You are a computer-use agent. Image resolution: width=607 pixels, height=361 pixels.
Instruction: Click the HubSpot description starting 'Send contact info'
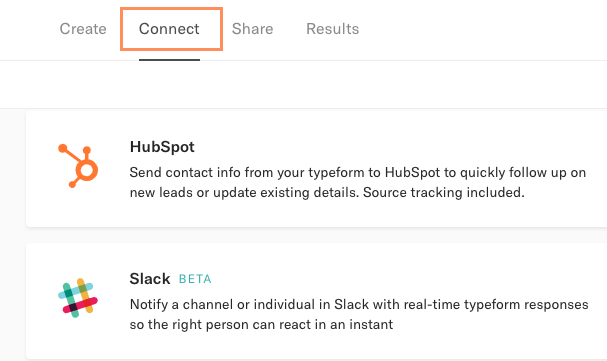pyautogui.click(x=358, y=182)
